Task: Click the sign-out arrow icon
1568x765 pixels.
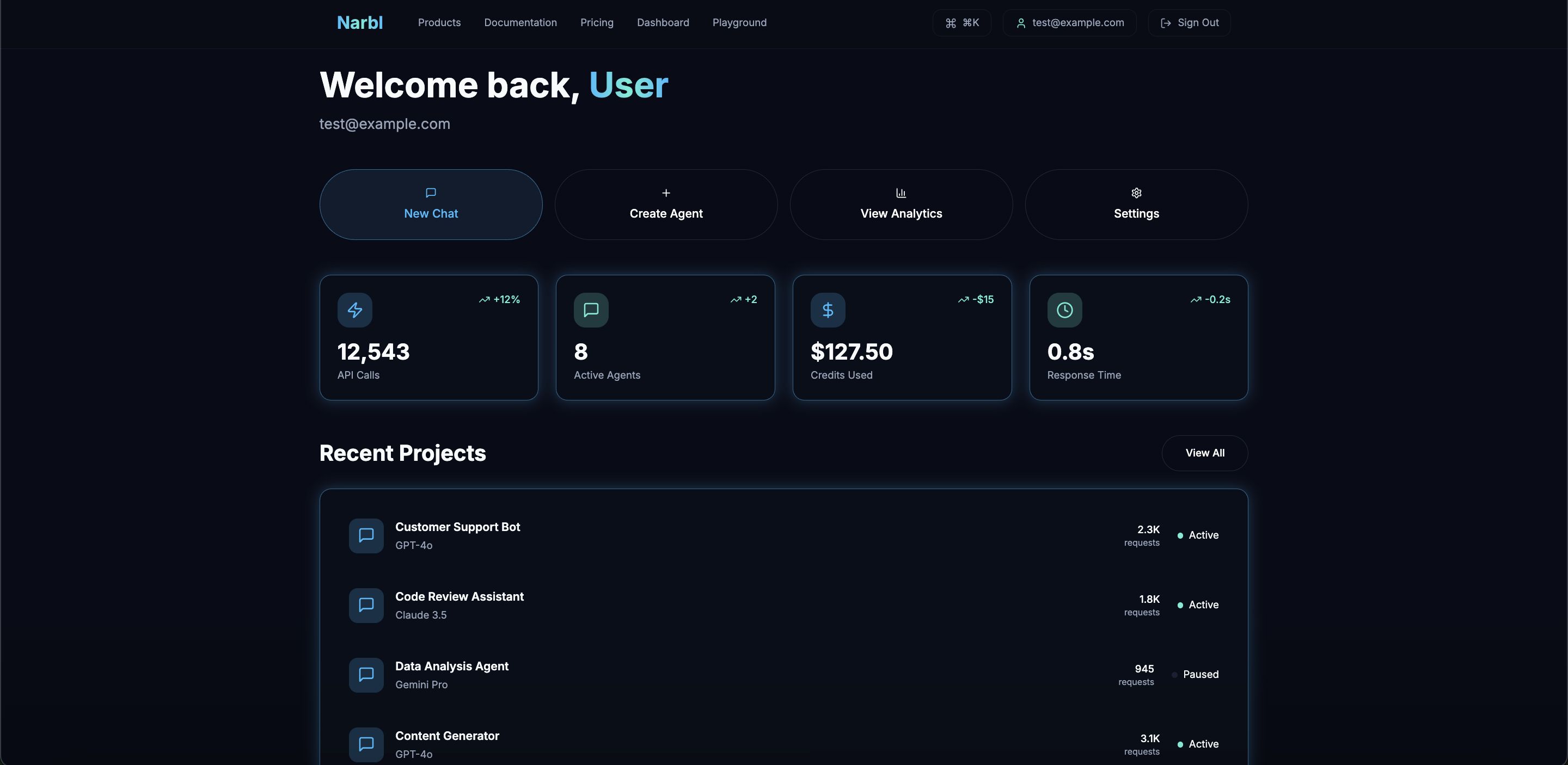Action: [1166, 22]
